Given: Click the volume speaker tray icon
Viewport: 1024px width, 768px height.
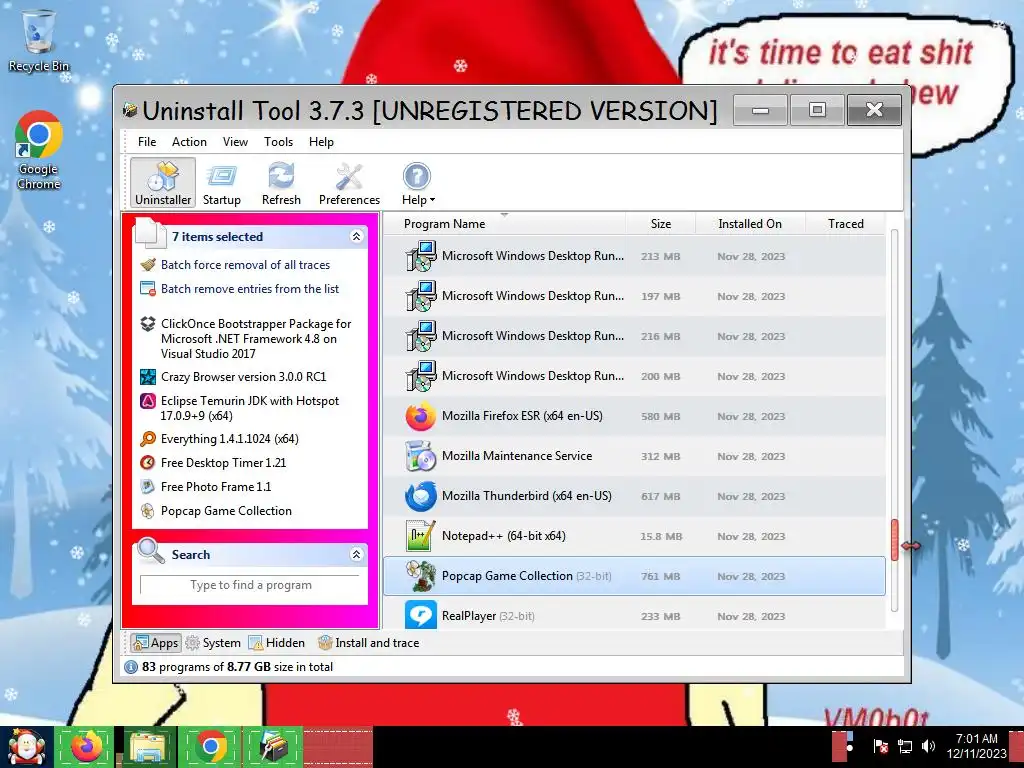Looking at the screenshot, I should point(927,746).
